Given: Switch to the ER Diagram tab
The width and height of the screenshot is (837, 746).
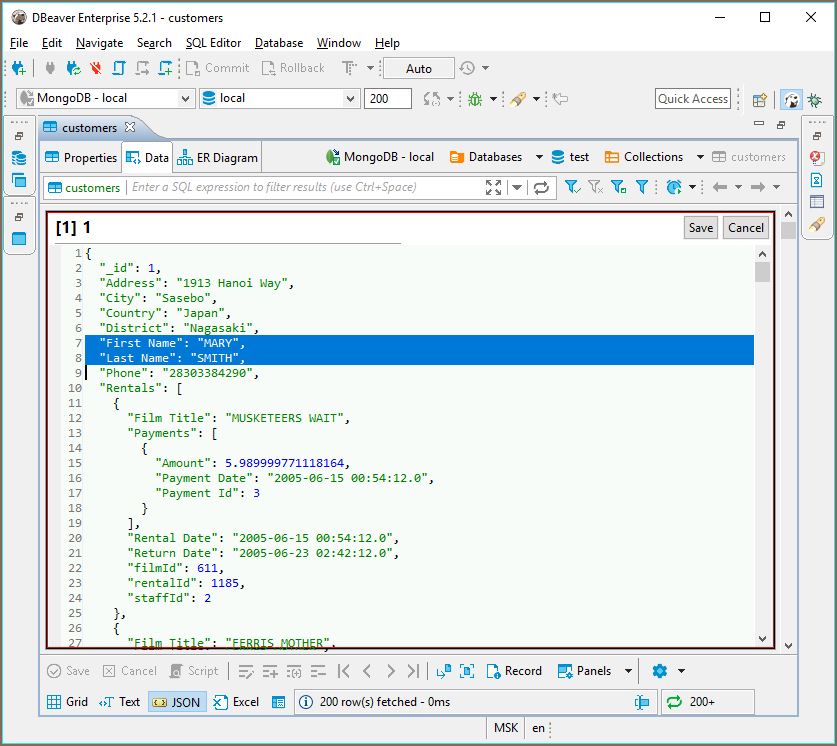Looking at the screenshot, I should point(218,157).
